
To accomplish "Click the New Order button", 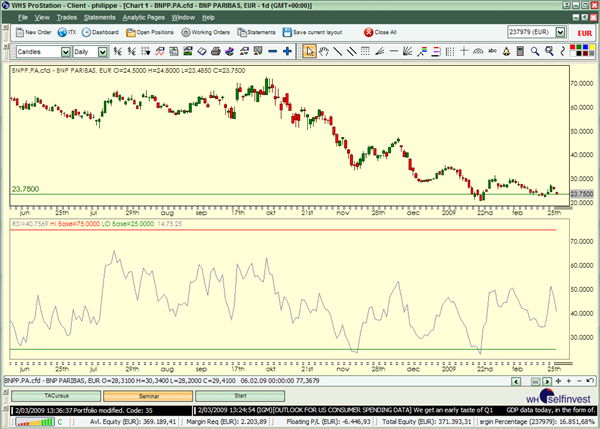I will [33, 33].
